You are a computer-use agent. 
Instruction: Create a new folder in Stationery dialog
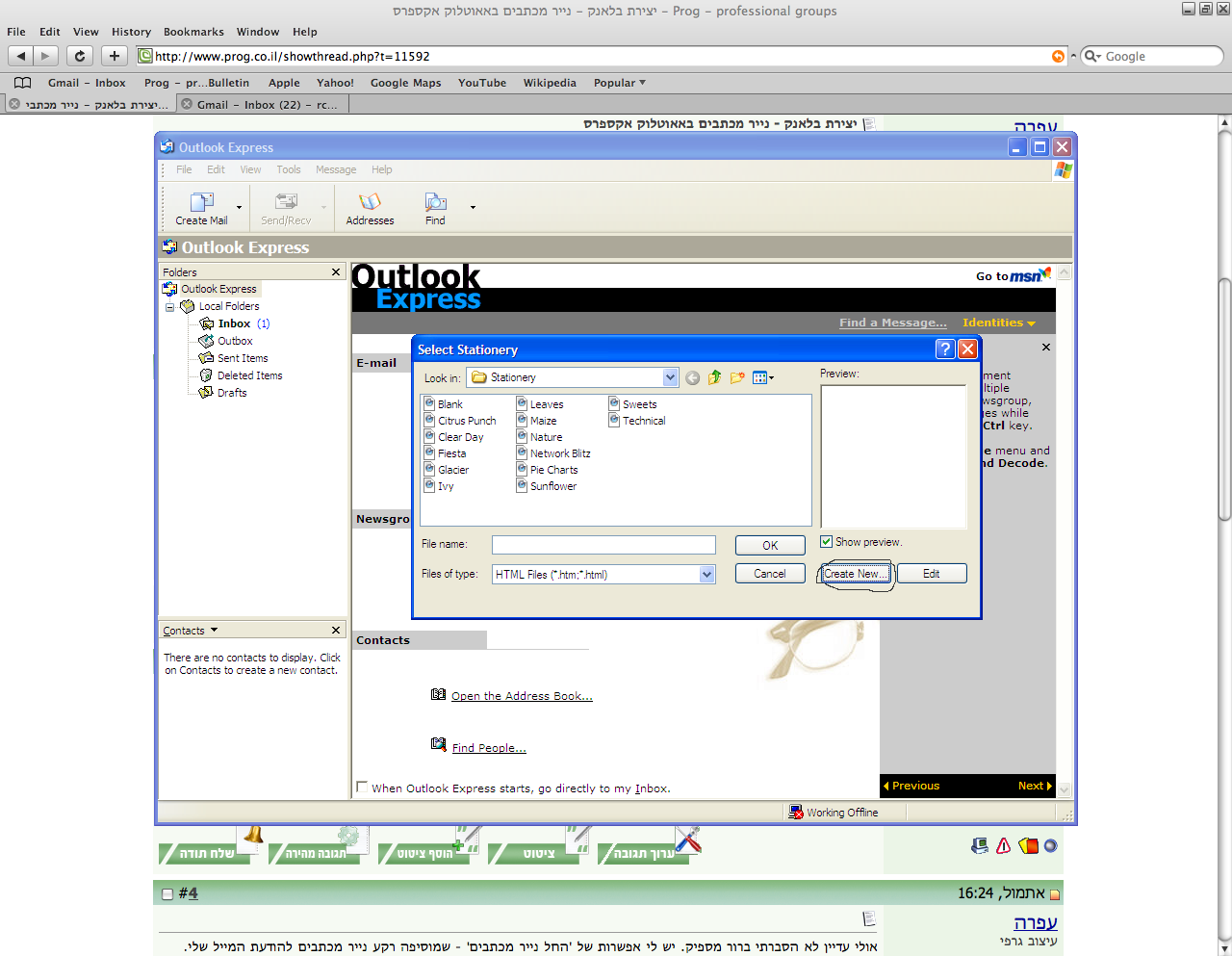pos(737,377)
